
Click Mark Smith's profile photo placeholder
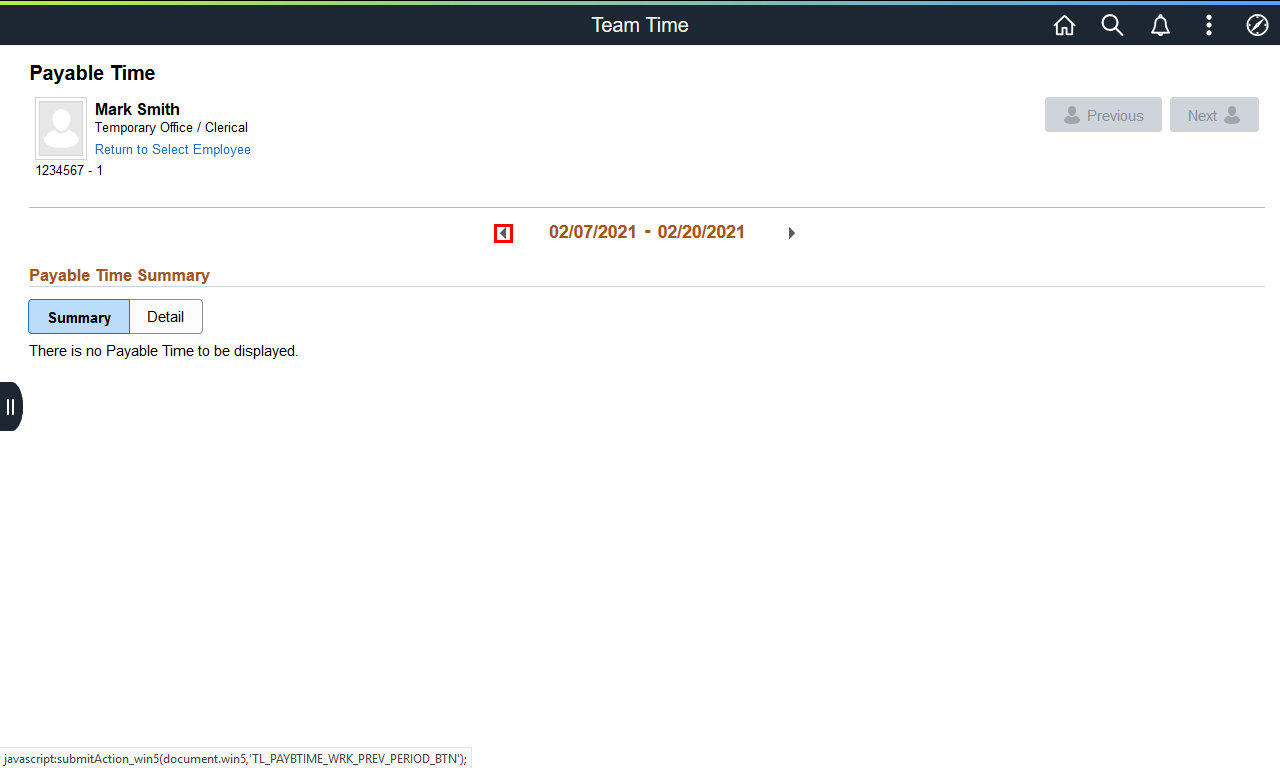click(x=61, y=128)
